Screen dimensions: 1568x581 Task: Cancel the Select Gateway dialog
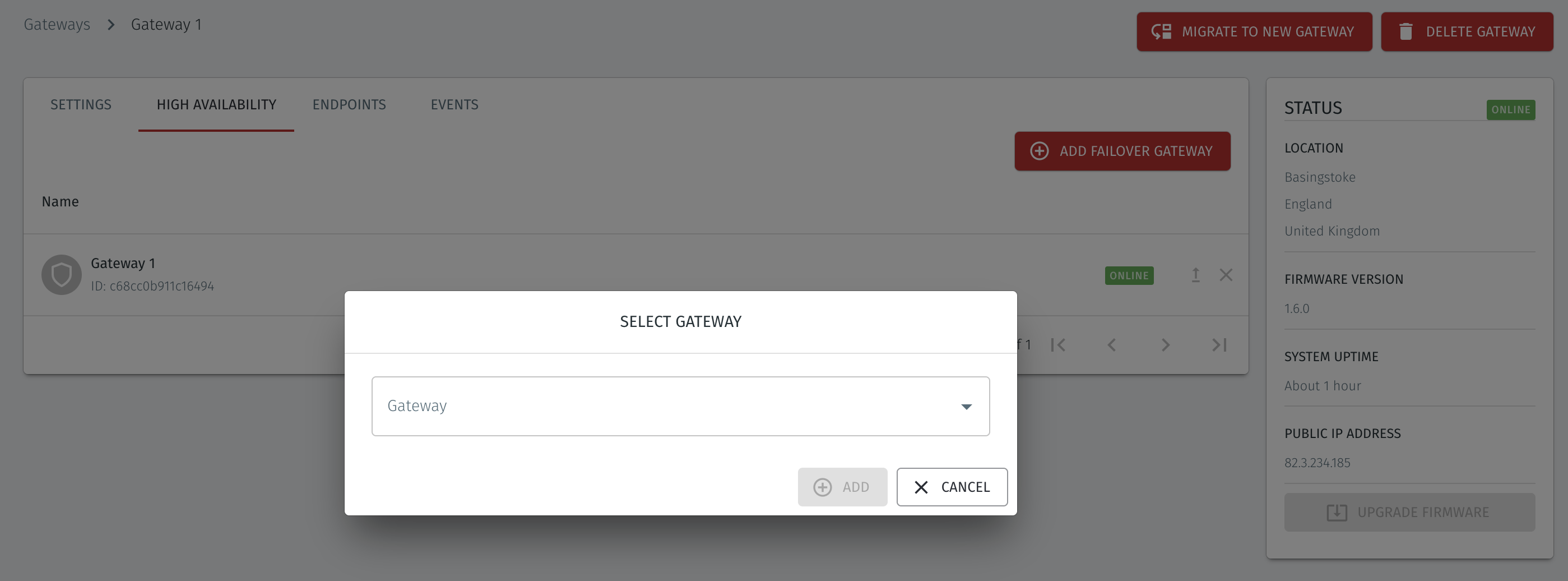pos(952,487)
